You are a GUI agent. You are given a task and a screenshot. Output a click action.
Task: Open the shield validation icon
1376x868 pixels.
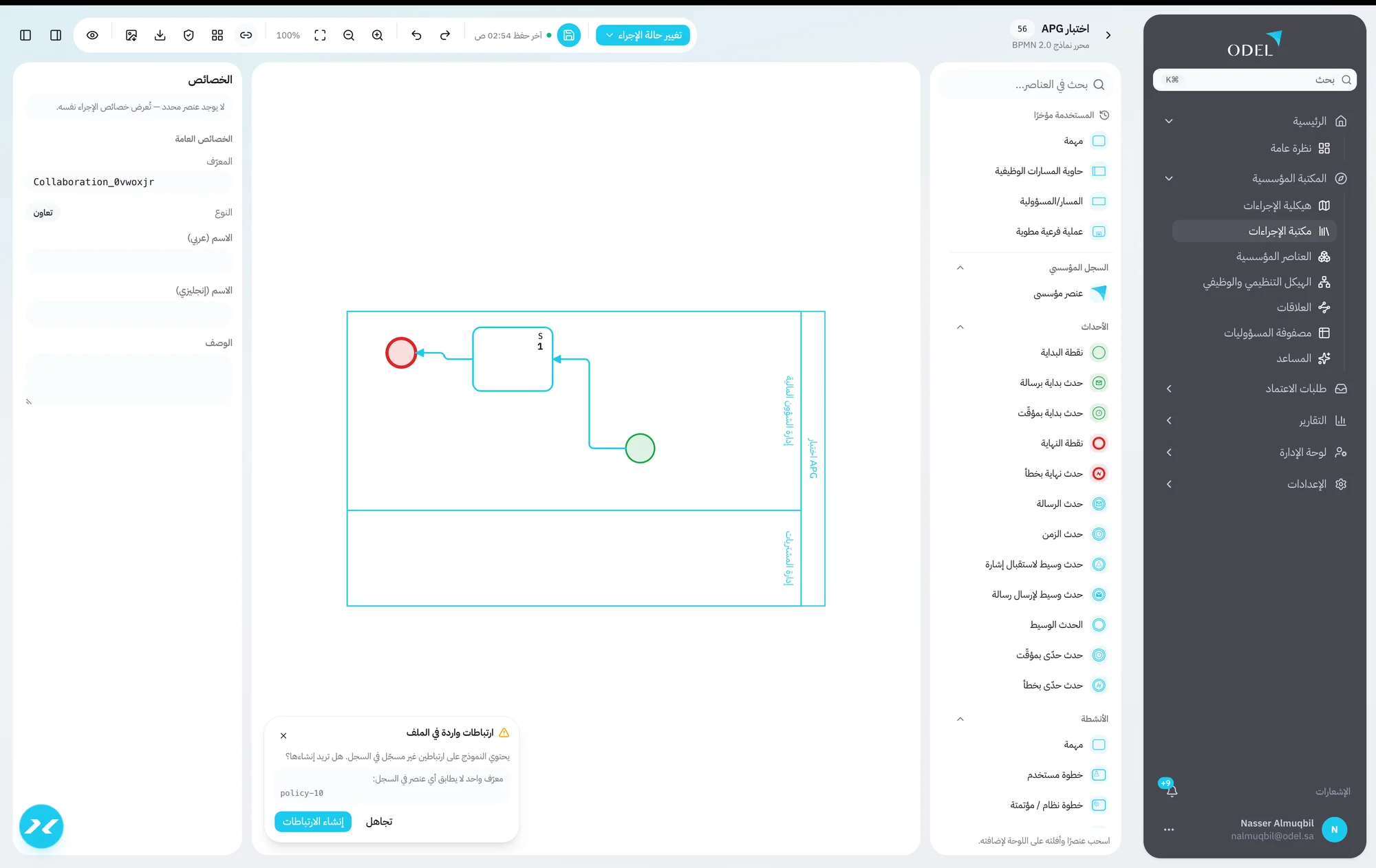(x=189, y=35)
